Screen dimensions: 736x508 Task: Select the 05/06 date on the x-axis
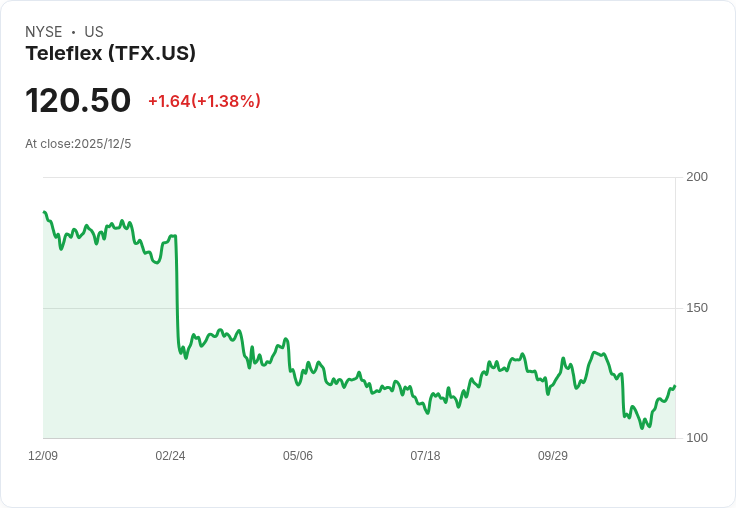pos(298,456)
